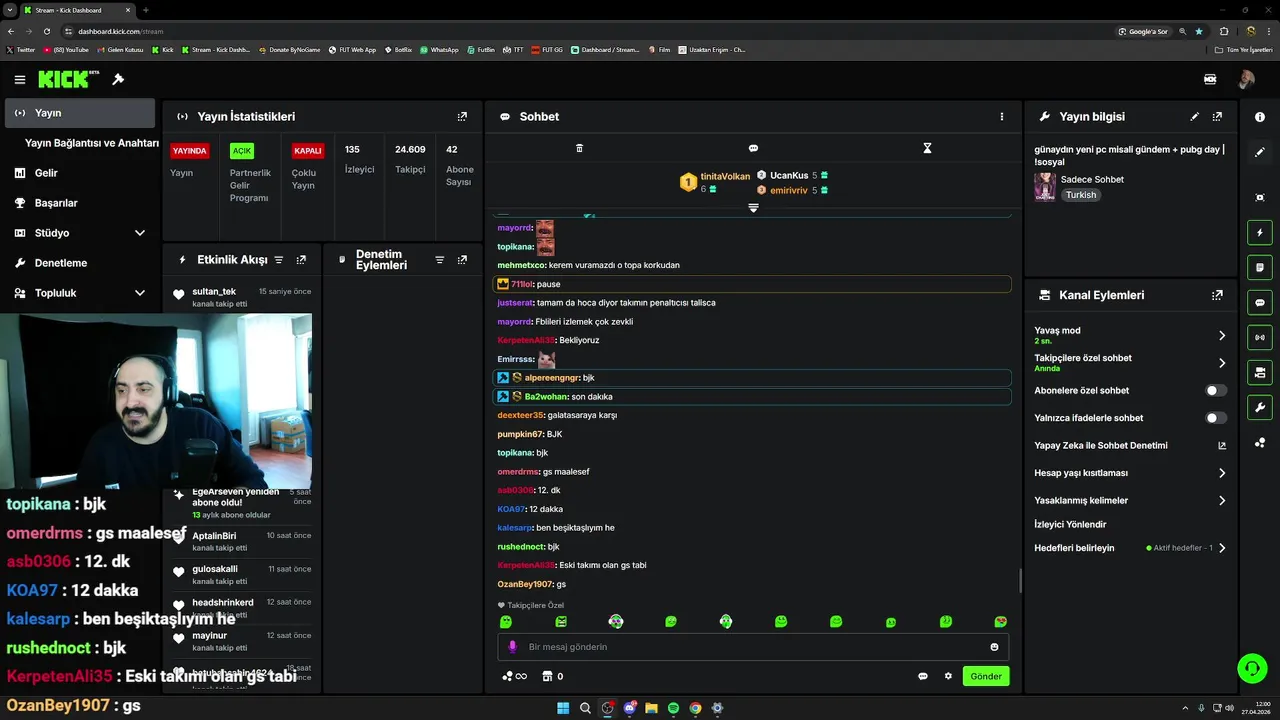Click the Turkish language tag
The height and width of the screenshot is (720, 1280).
(x=1081, y=195)
